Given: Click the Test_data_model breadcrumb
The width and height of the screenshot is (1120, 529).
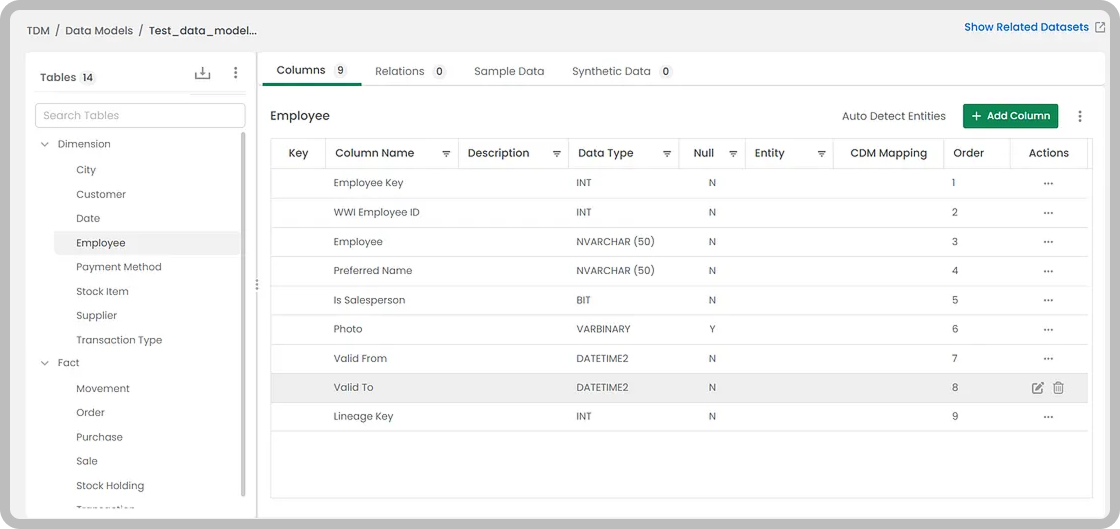Looking at the screenshot, I should [203, 31].
